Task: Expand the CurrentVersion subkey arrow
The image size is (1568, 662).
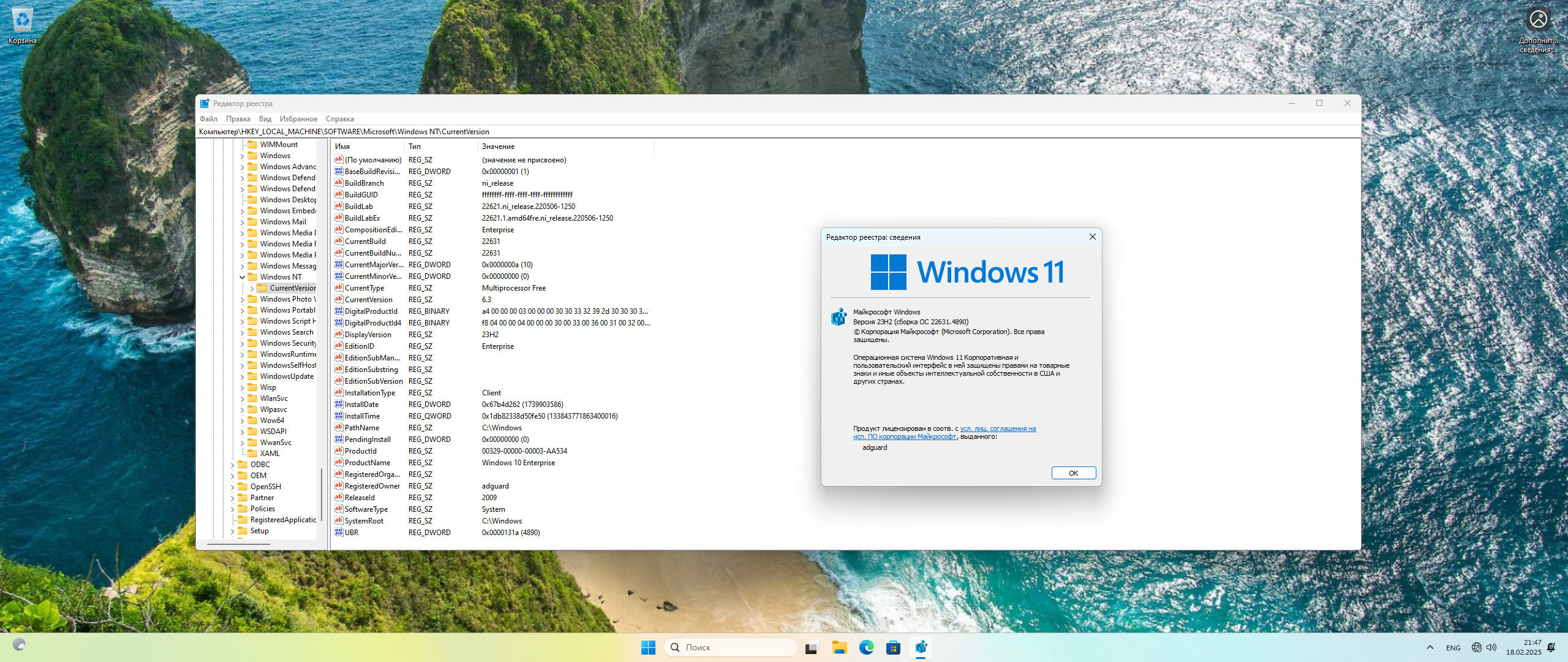Action: coord(252,288)
